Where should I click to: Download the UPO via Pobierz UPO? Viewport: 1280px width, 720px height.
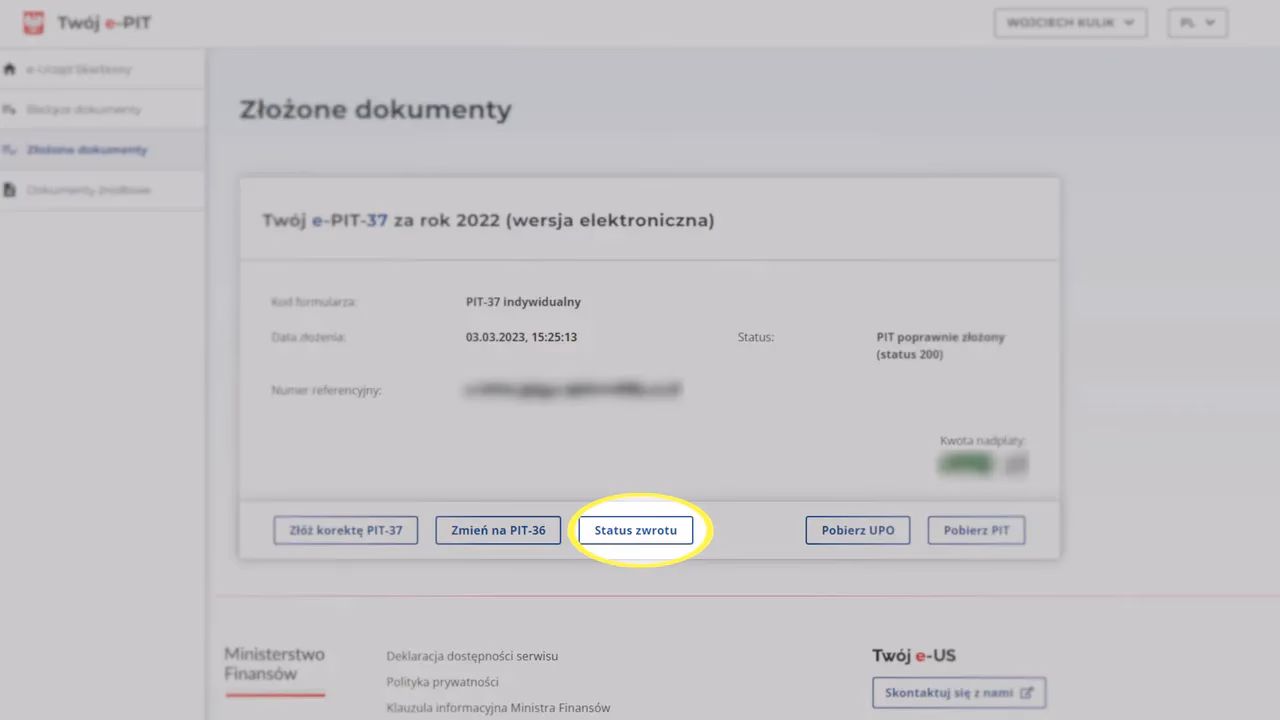857,530
